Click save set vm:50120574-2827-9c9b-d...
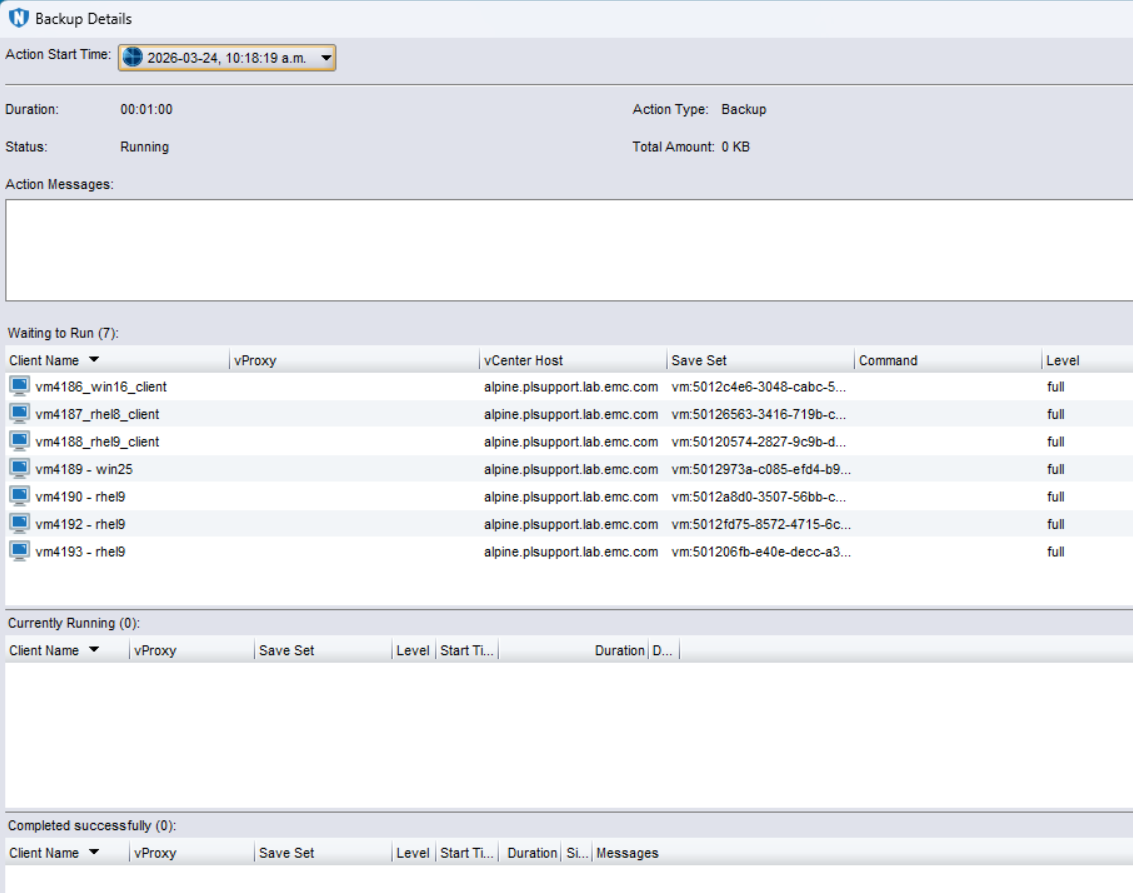 (x=758, y=441)
